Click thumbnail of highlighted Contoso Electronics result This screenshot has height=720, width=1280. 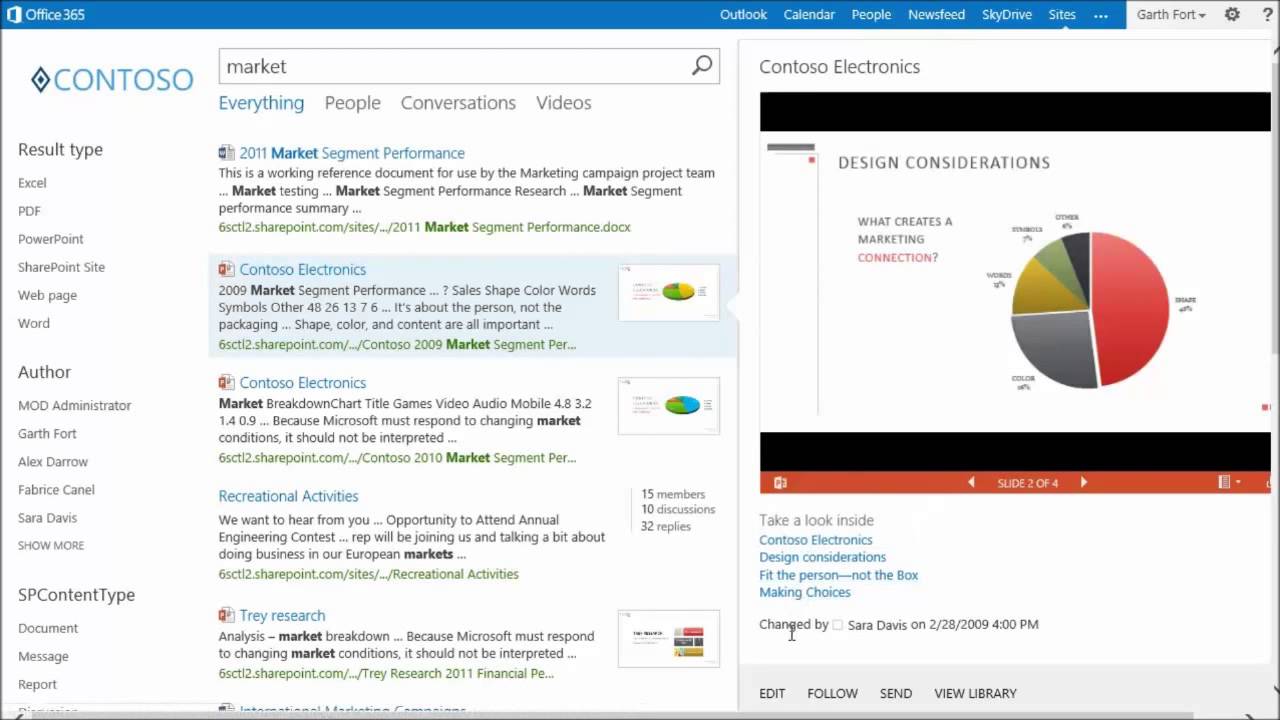pyautogui.click(x=668, y=292)
